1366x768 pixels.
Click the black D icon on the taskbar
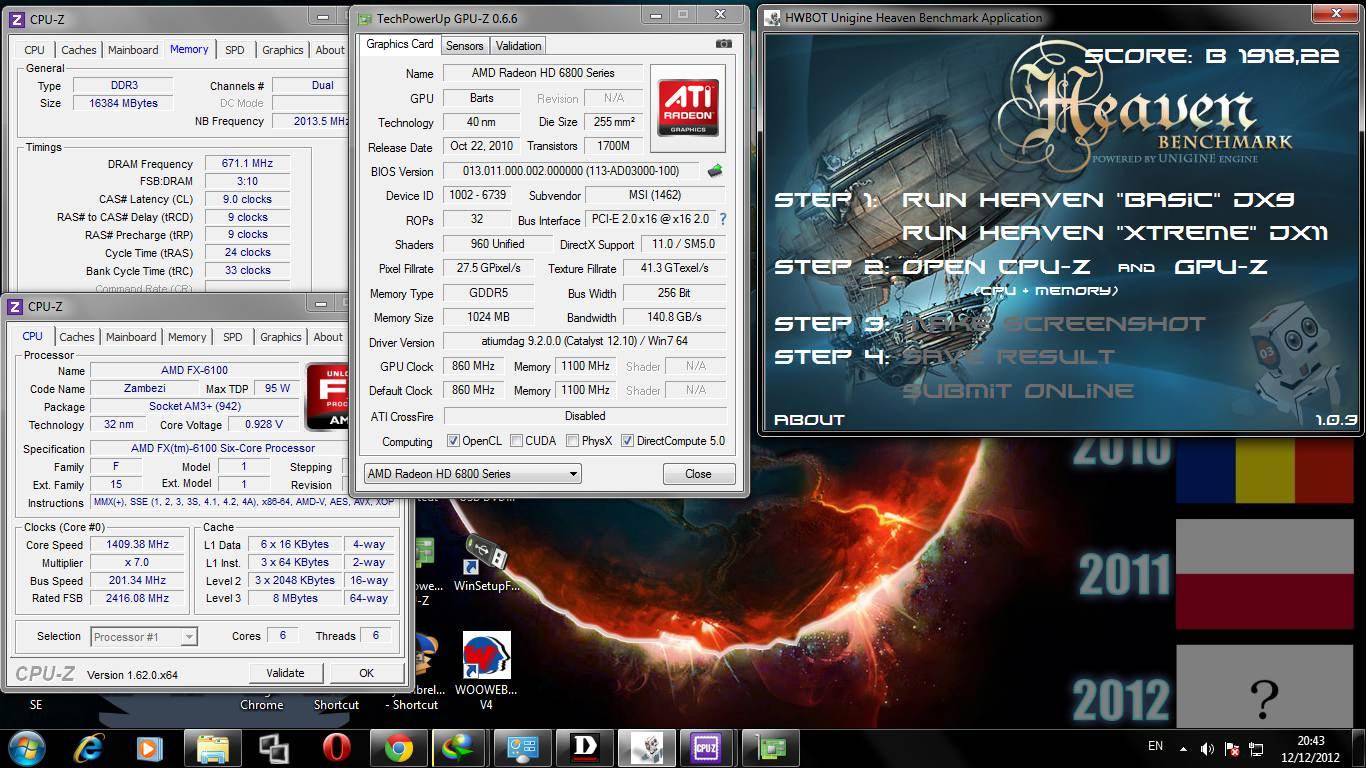point(585,748)
